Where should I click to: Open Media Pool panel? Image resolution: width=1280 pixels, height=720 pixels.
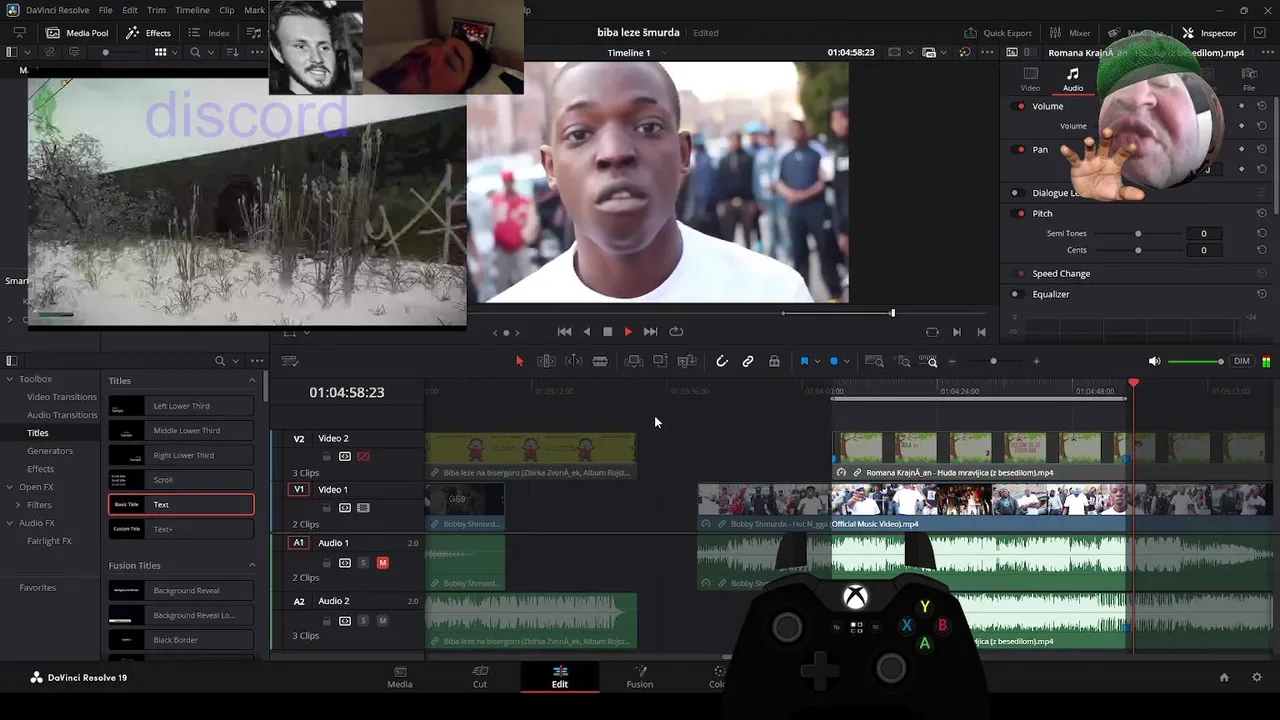(77, 33)
